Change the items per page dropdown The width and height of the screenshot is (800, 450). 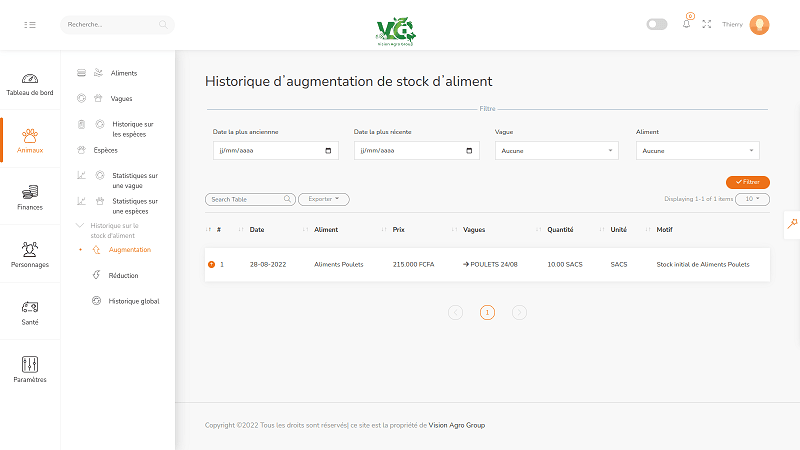pyautogui.click(x=756, y=199)
